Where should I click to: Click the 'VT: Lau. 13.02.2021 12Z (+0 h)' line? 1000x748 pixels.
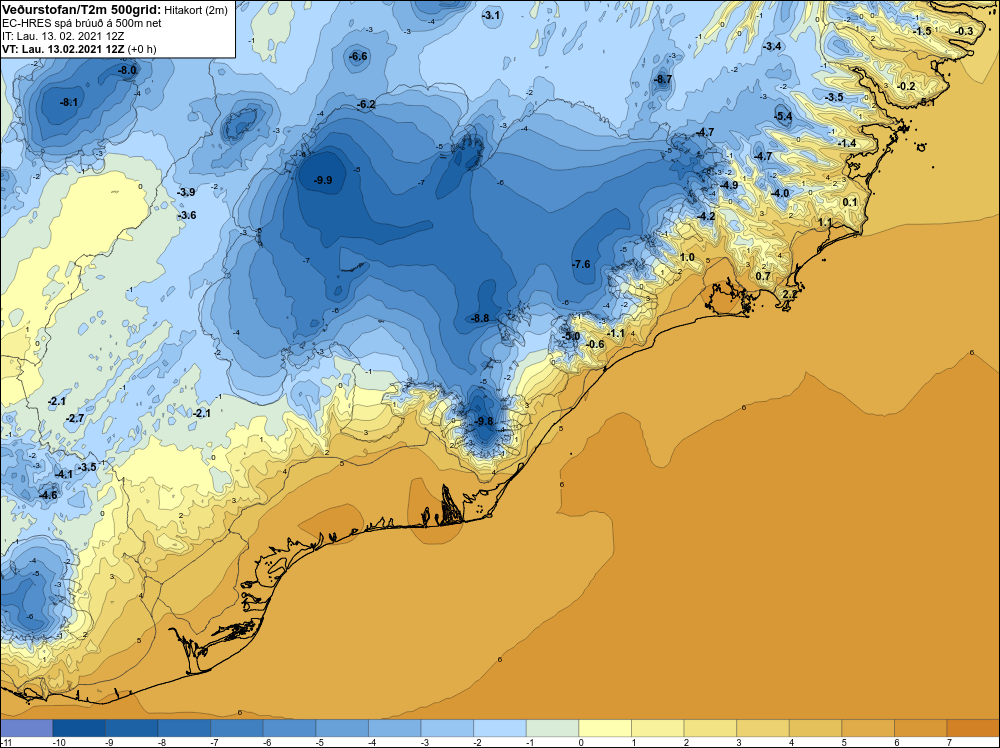click(79, 49)
